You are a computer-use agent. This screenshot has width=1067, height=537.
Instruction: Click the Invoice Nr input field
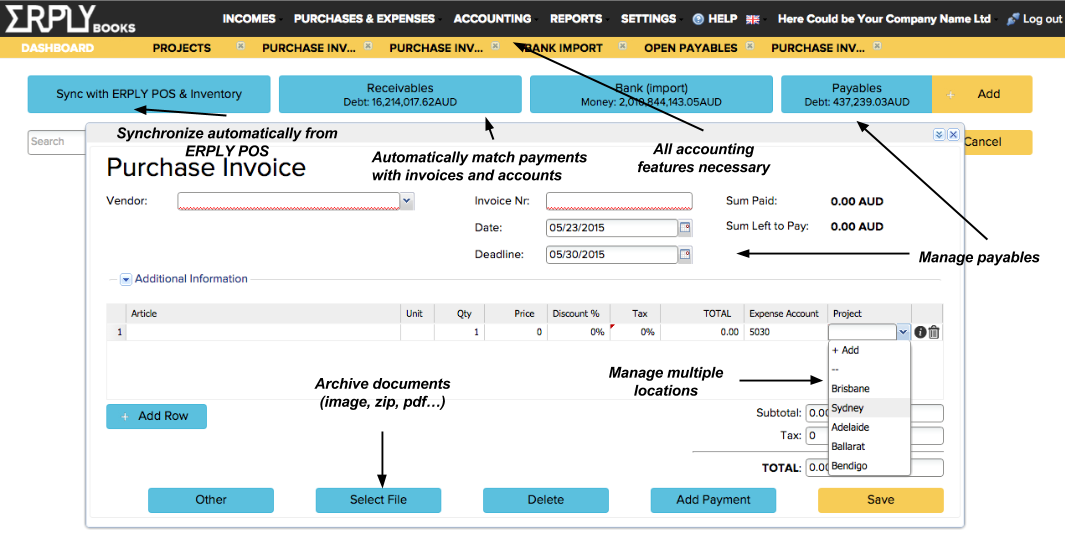619,201
